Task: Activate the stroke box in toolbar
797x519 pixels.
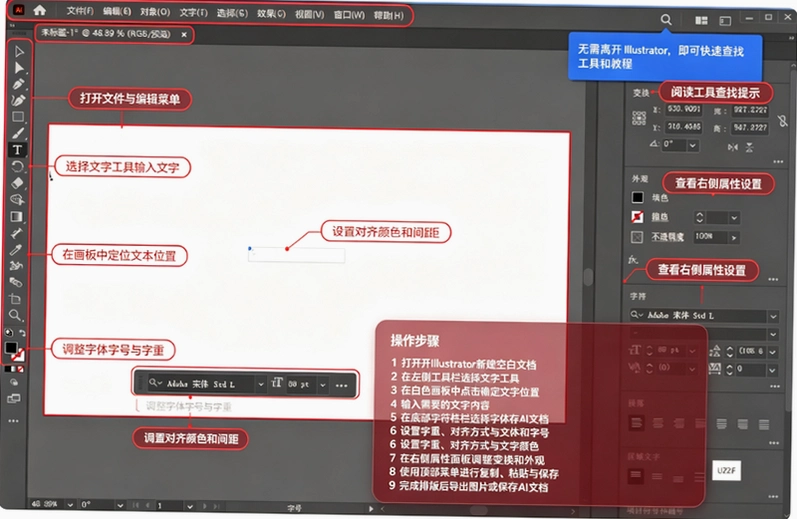Action: (18, 354)
